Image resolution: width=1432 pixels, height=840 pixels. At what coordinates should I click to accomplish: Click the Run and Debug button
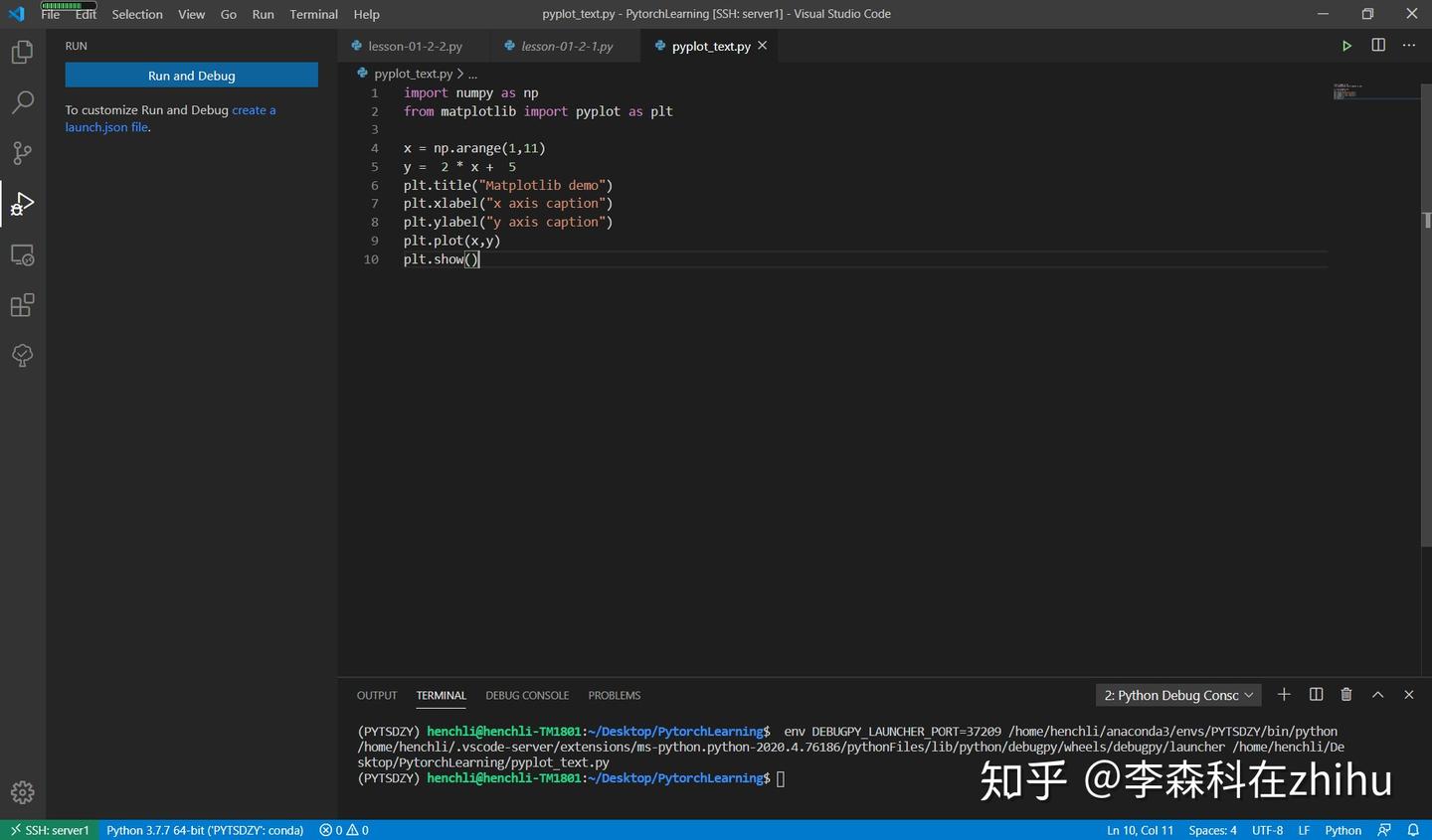(191, 75)
